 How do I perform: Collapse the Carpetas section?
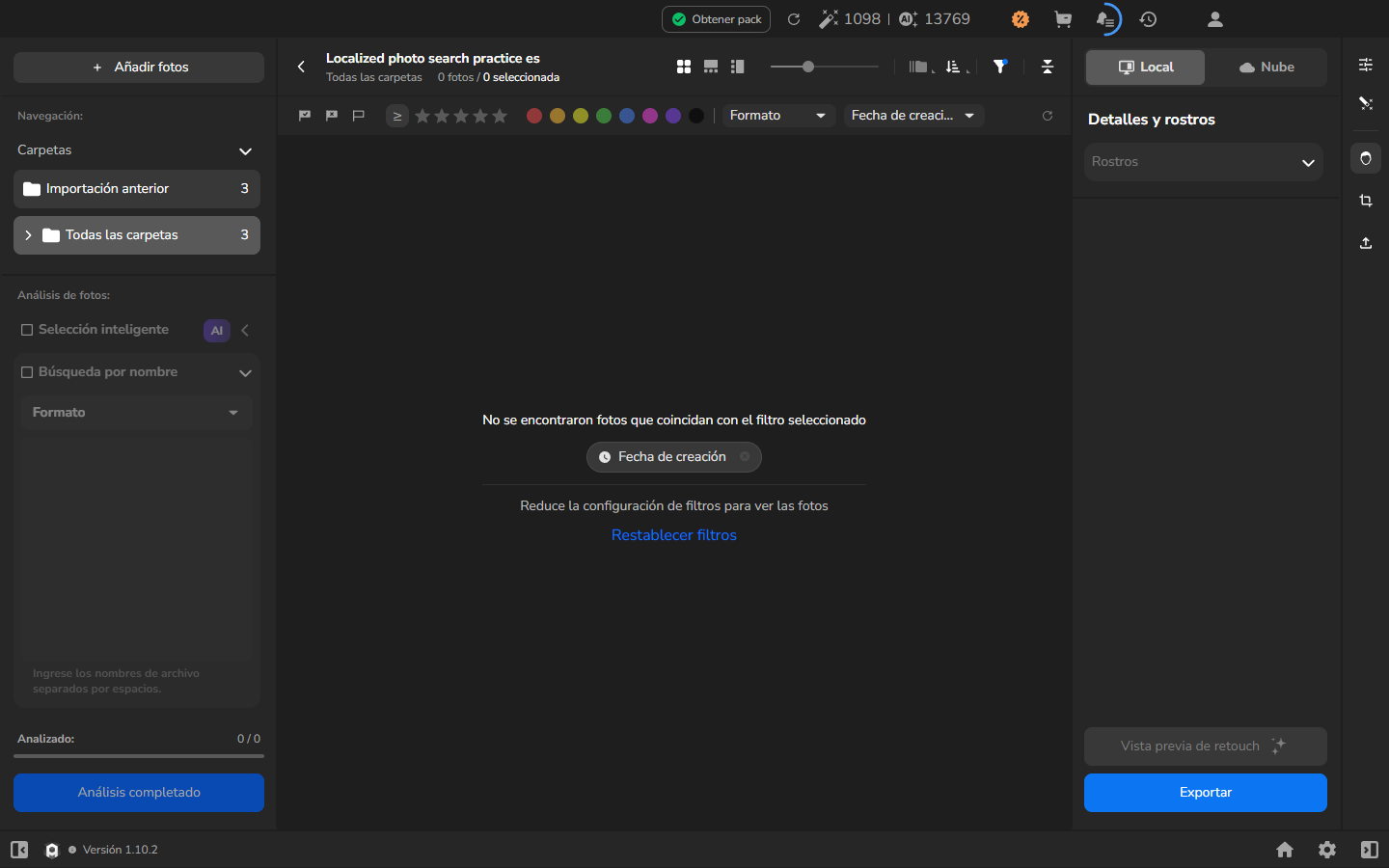coord(245,151)
